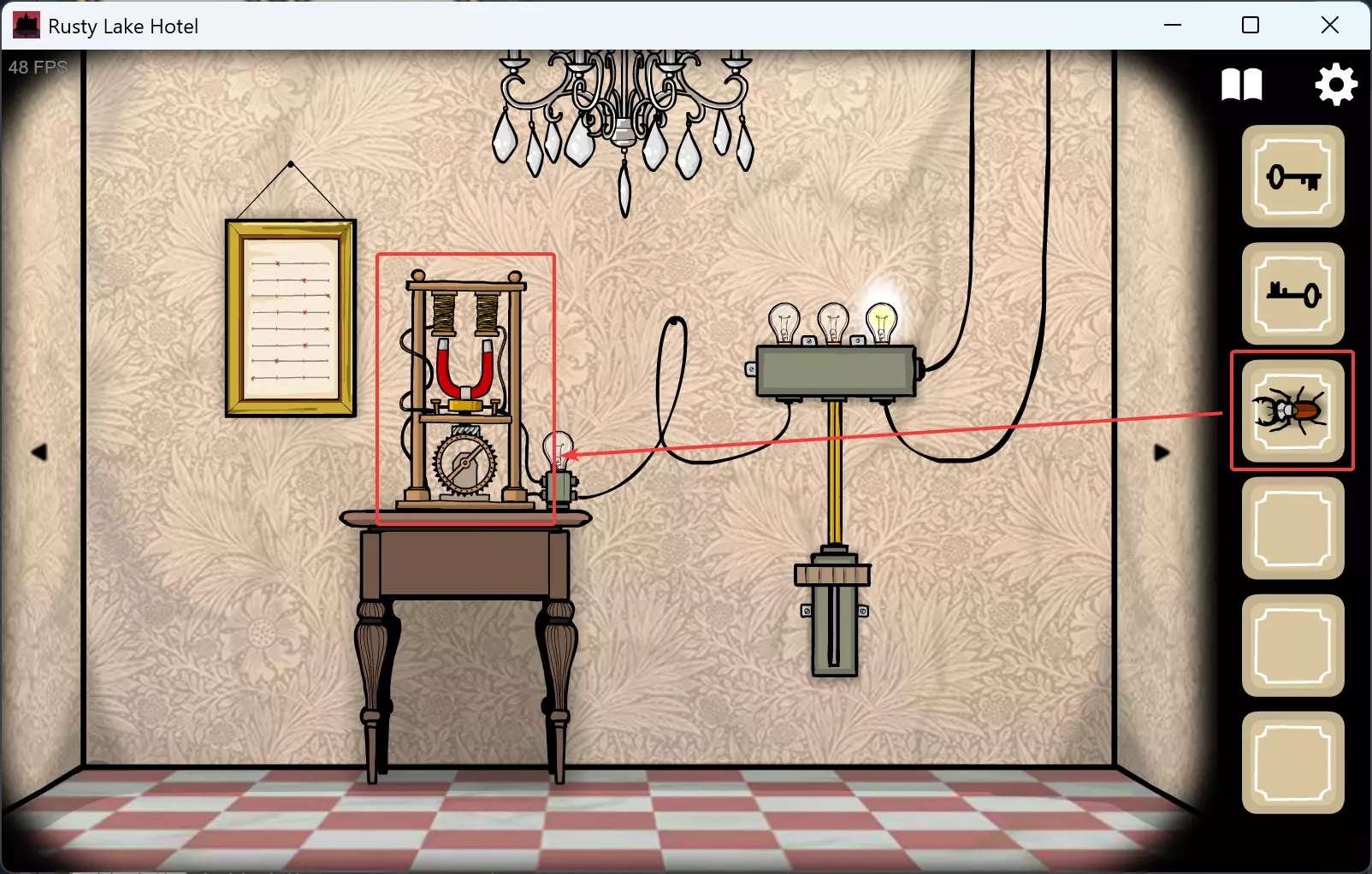Click the right copper coil above the magnet
Image resolution: width=1372 pixels, height=874 pixels.
[487, 314]
